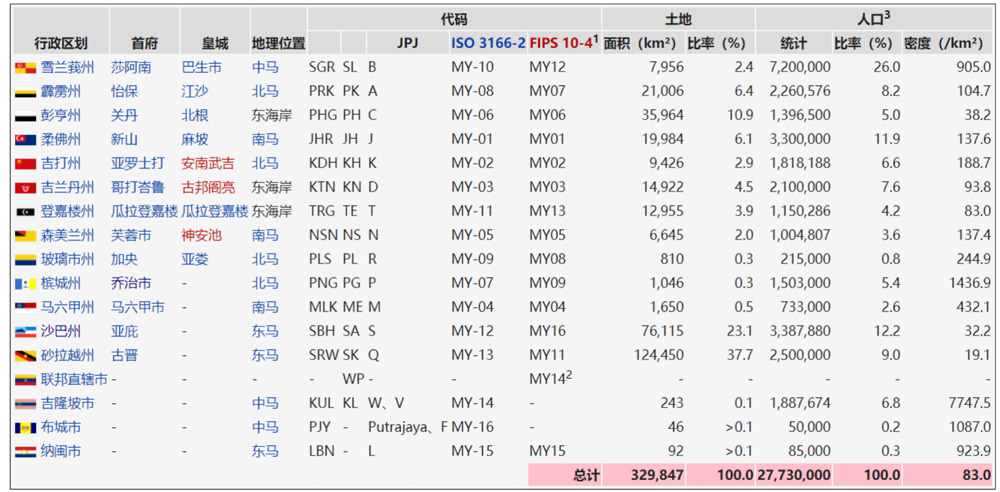Click the red FIPS 10-4 header link
The image size is (1000, 492).
coord(560,43)
